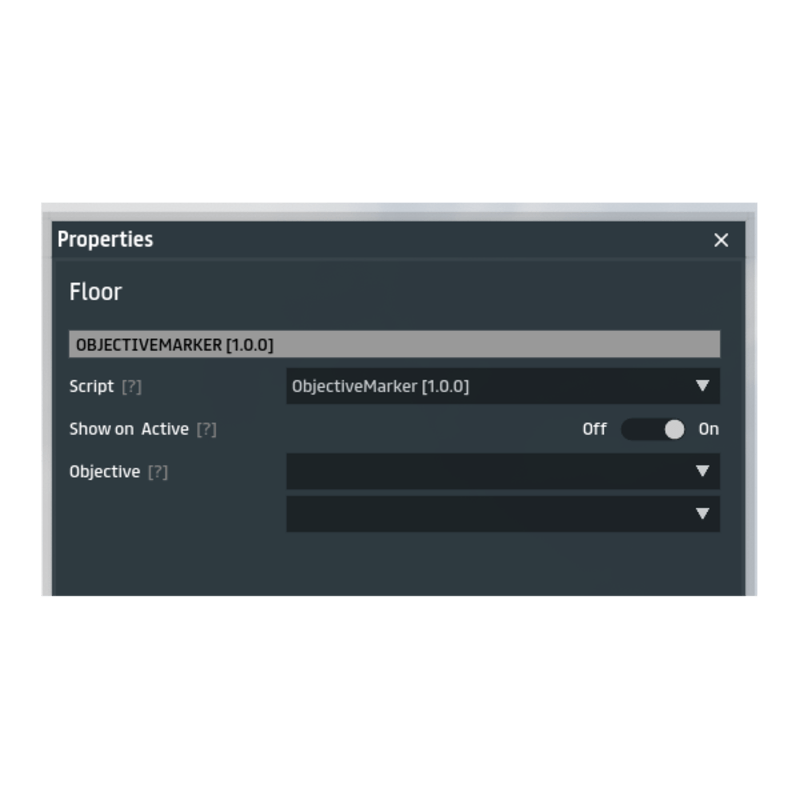Close the Properties panel
The width and height of the screenshot is (800, 800).
click(721, 240)
